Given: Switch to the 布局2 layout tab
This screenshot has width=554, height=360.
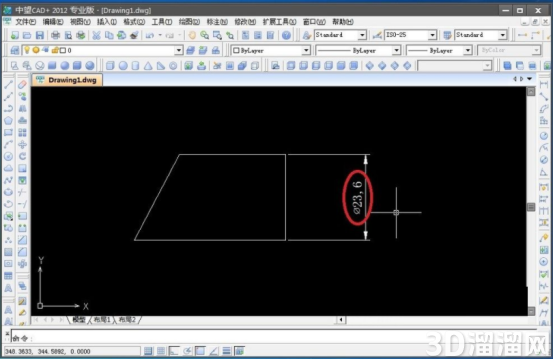Looking at the screenshot, I should [x=127, y=320].
